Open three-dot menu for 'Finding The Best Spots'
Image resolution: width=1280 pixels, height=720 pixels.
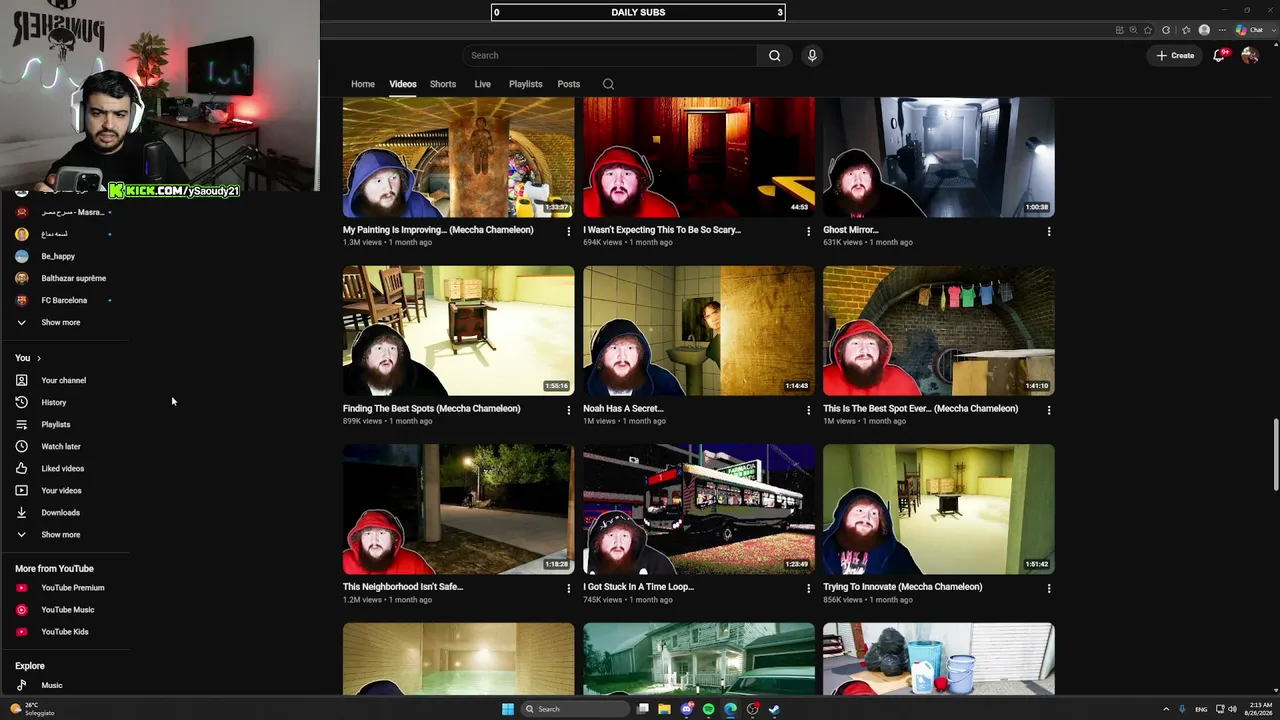pos(569,410)
